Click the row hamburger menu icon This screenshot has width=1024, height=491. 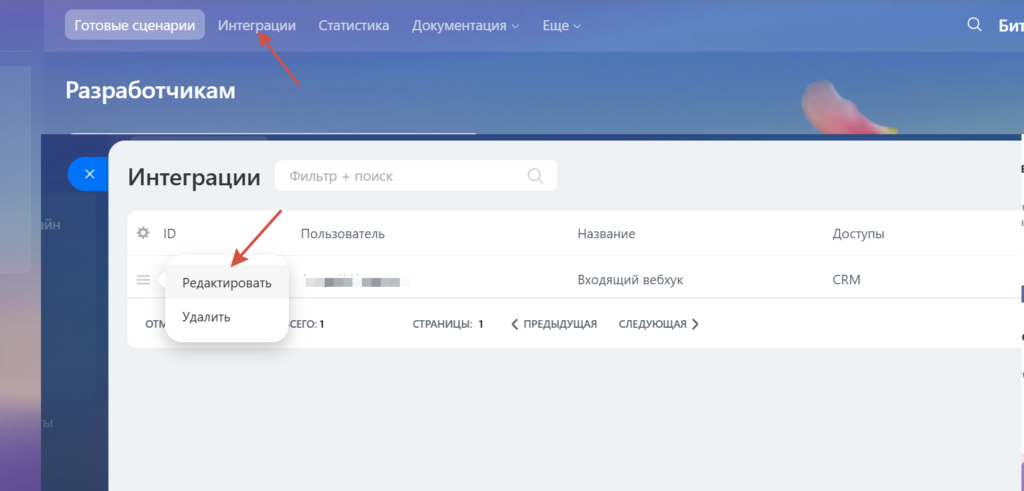(143, 280)
